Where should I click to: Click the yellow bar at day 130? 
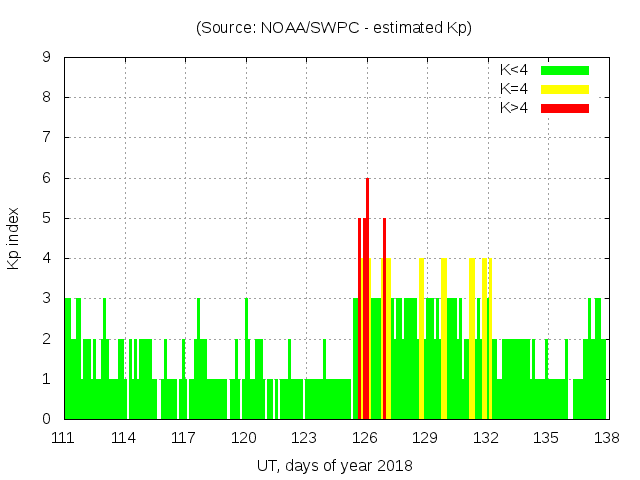coord(444,340)
